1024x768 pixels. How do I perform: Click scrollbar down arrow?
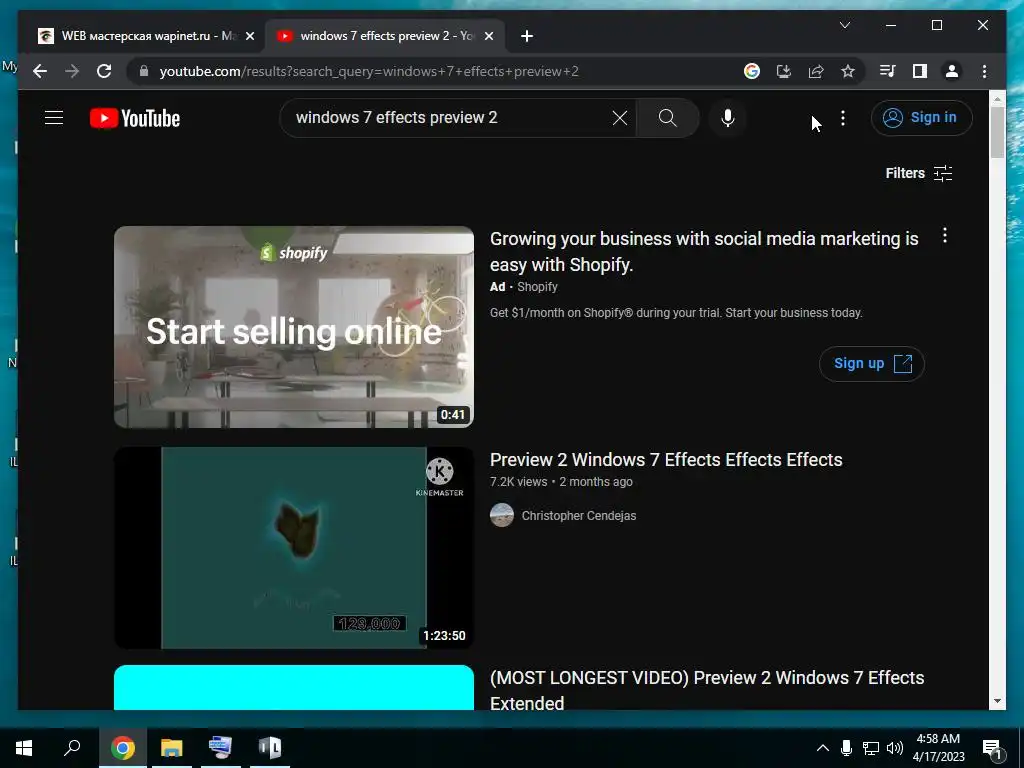[997, 701]
